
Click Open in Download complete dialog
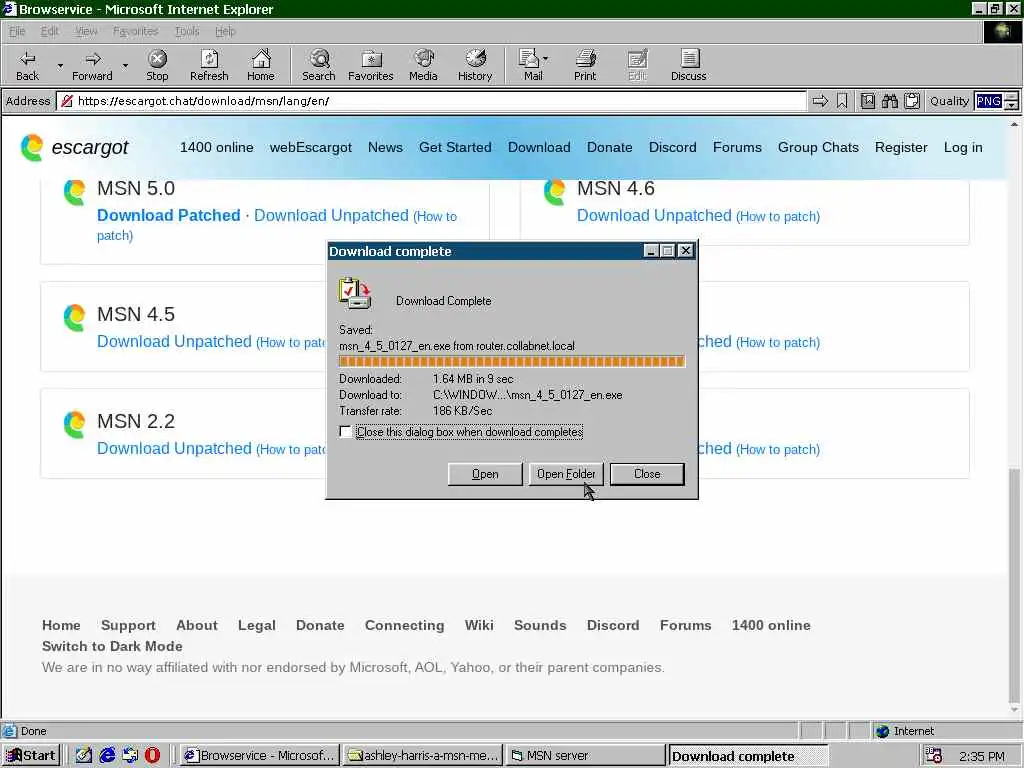(x=485, y=474)
